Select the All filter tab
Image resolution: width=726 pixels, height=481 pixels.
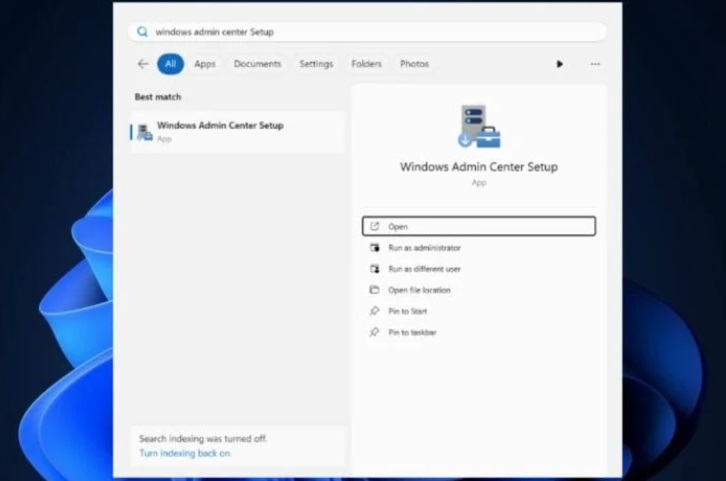[x=170, y=64]
